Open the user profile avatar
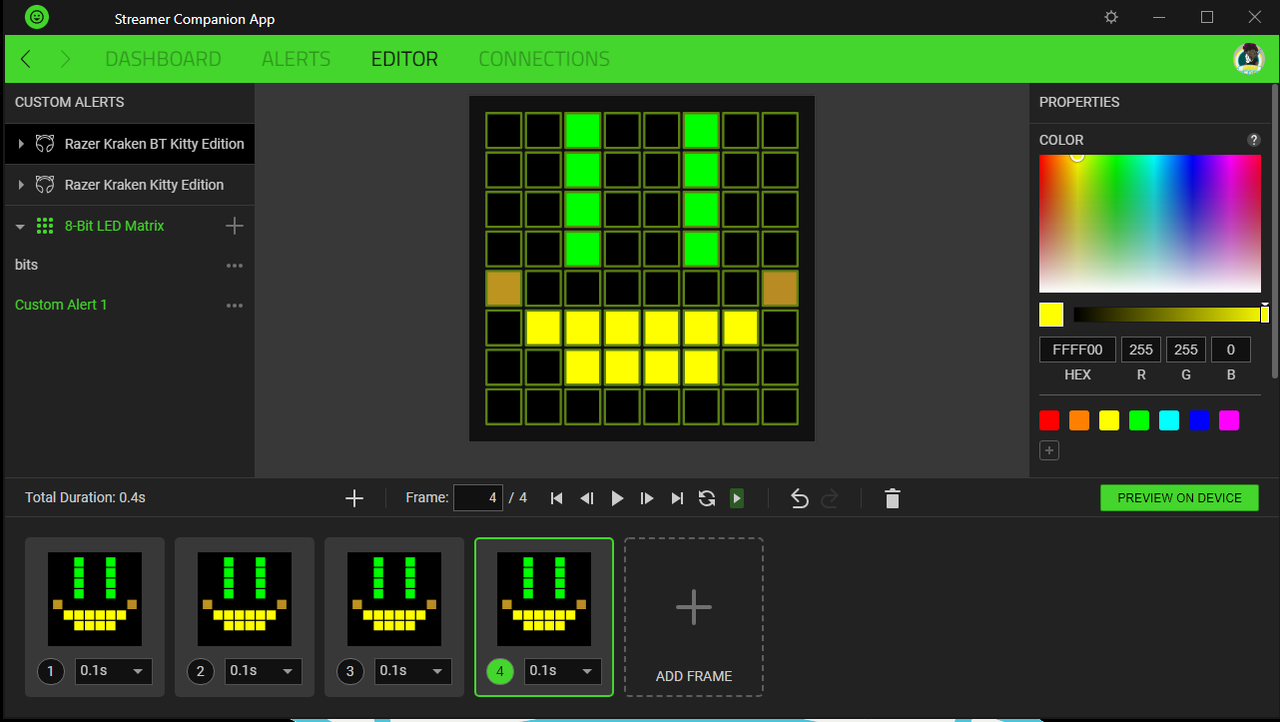Image resolution: width=1280 pixels, height=722 pixels. coord(1248,59)
